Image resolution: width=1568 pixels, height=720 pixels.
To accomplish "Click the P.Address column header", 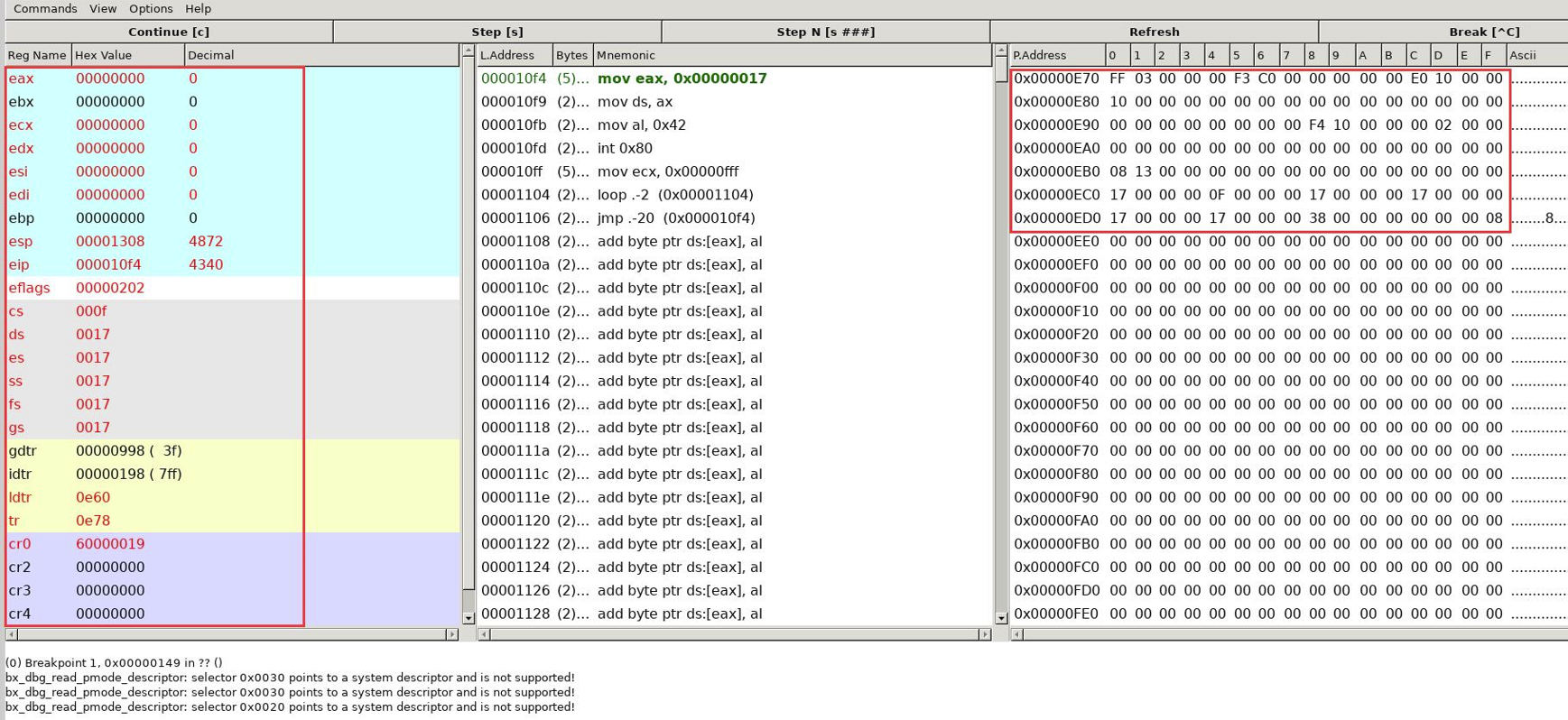I will pyautogui.click(x=1057, y=55).
